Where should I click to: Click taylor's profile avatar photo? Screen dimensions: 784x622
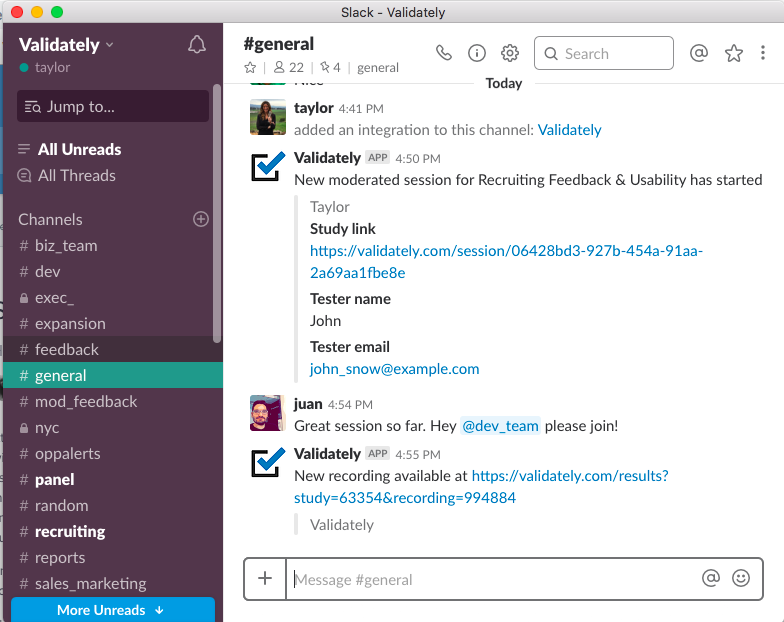(x=268, y=117)
